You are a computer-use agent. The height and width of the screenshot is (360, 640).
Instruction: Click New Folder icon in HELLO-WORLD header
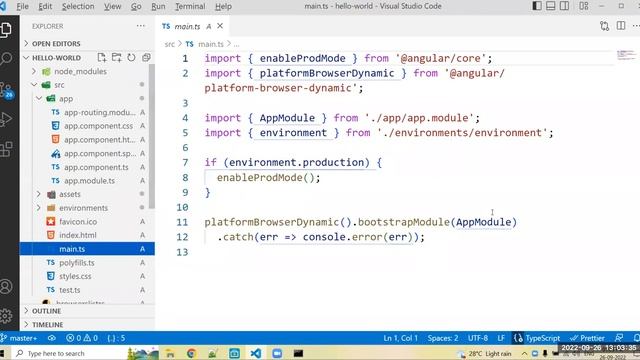click(x=117, y=58)
